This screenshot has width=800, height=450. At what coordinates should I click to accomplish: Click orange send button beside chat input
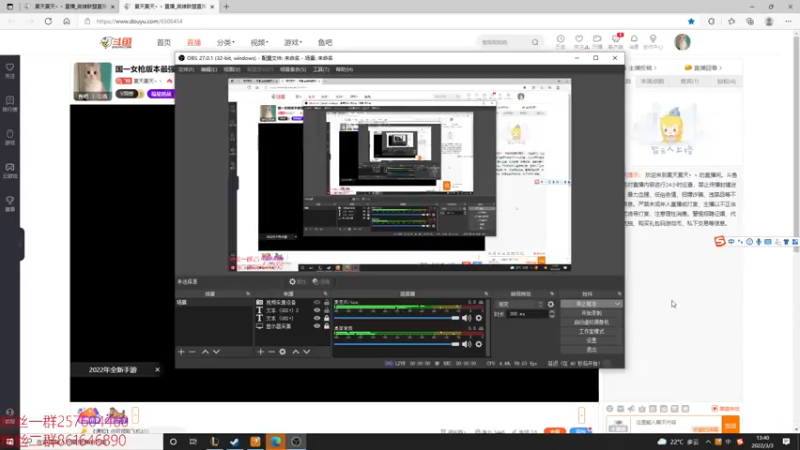[731, 425]
